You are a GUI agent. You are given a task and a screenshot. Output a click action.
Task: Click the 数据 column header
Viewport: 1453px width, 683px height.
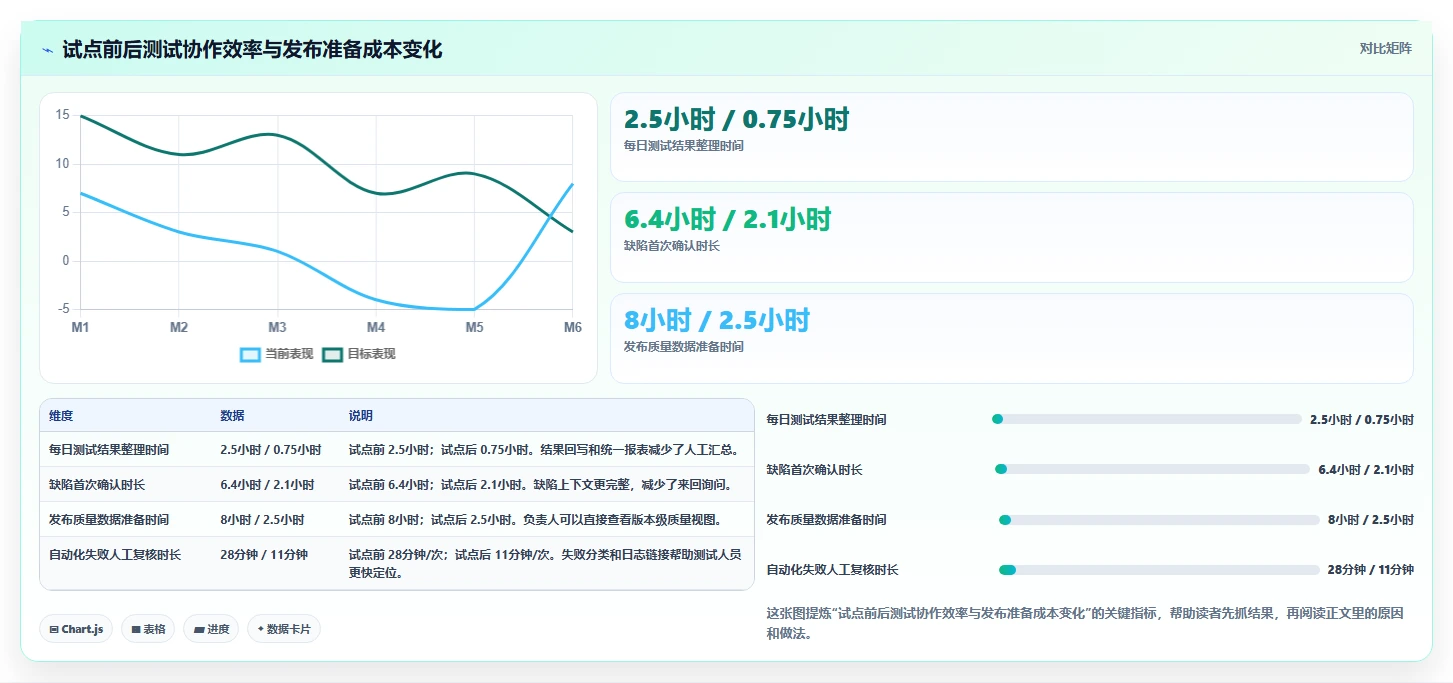[232, 416]
